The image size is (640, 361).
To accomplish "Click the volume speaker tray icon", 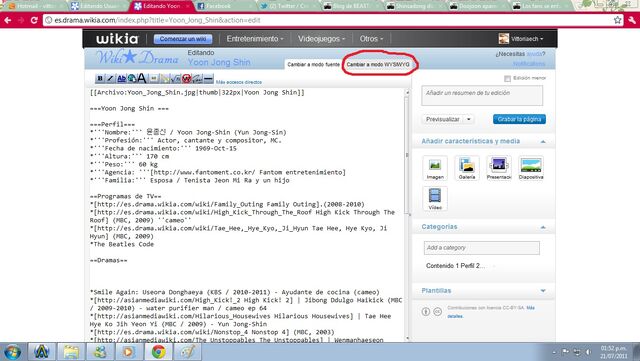I will click(x=588, y=352).
